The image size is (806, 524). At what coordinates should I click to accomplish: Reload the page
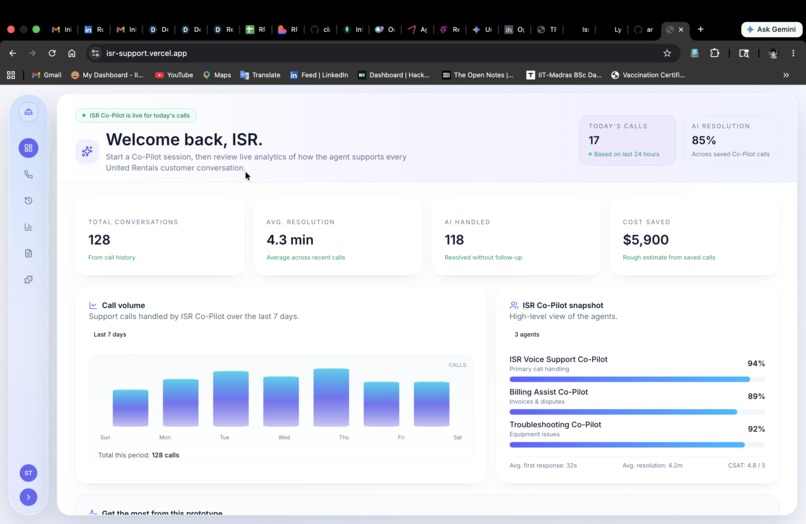point(52,53)
